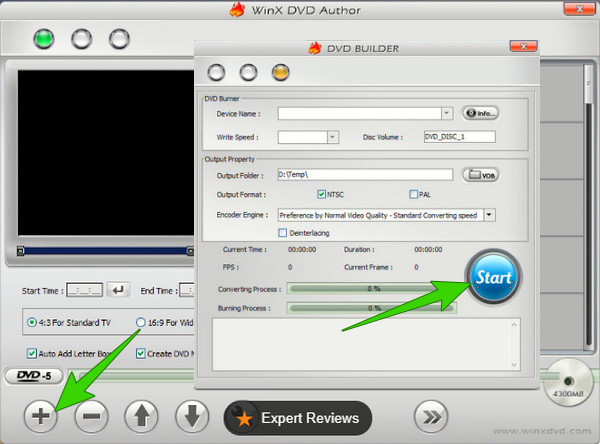
Task: Select 16:9 For Widescreen radio
Action: tap(141, 322)
